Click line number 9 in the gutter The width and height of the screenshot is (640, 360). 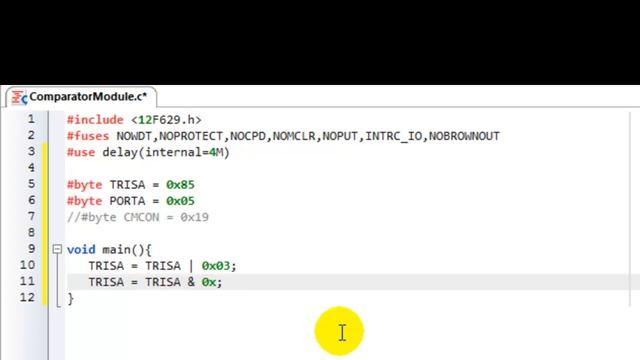tap(31, 249)
